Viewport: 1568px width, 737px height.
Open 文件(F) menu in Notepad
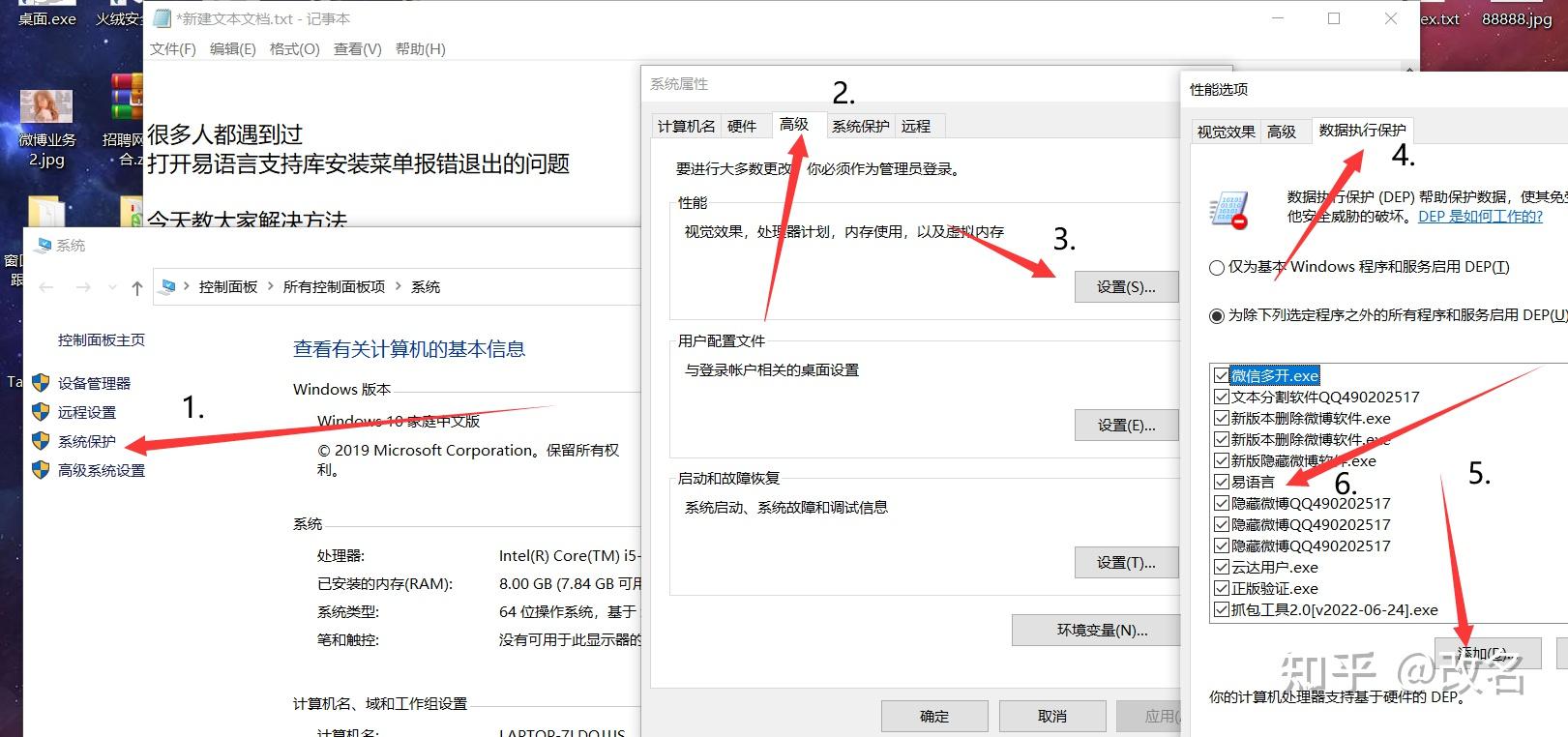pos(173,48)
